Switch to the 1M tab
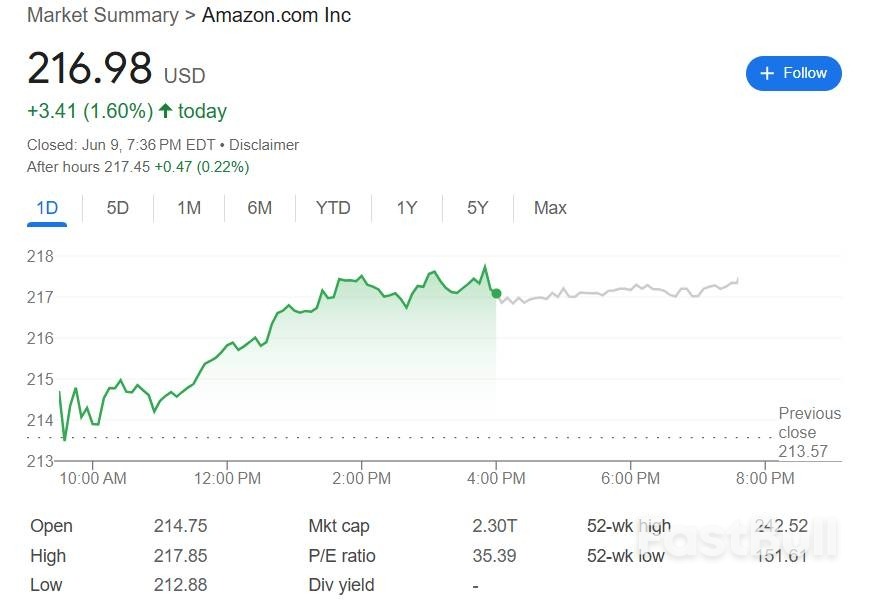 click(x=189, y=208)
